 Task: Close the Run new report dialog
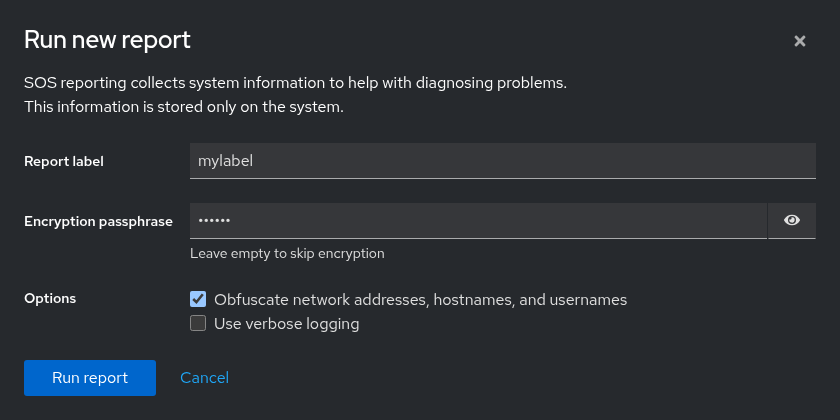[x=799, y=41]
